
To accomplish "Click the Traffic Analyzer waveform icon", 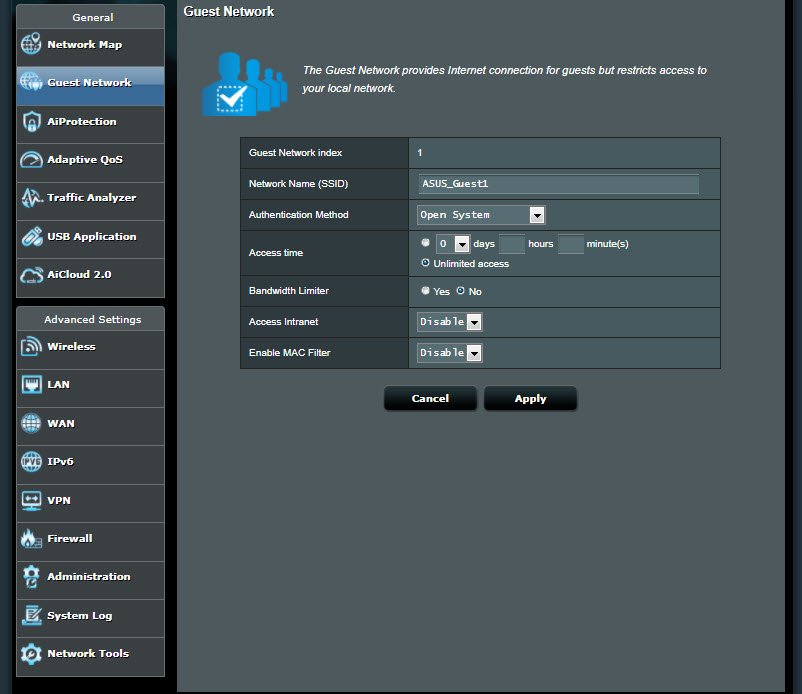I will coord(31,197).
